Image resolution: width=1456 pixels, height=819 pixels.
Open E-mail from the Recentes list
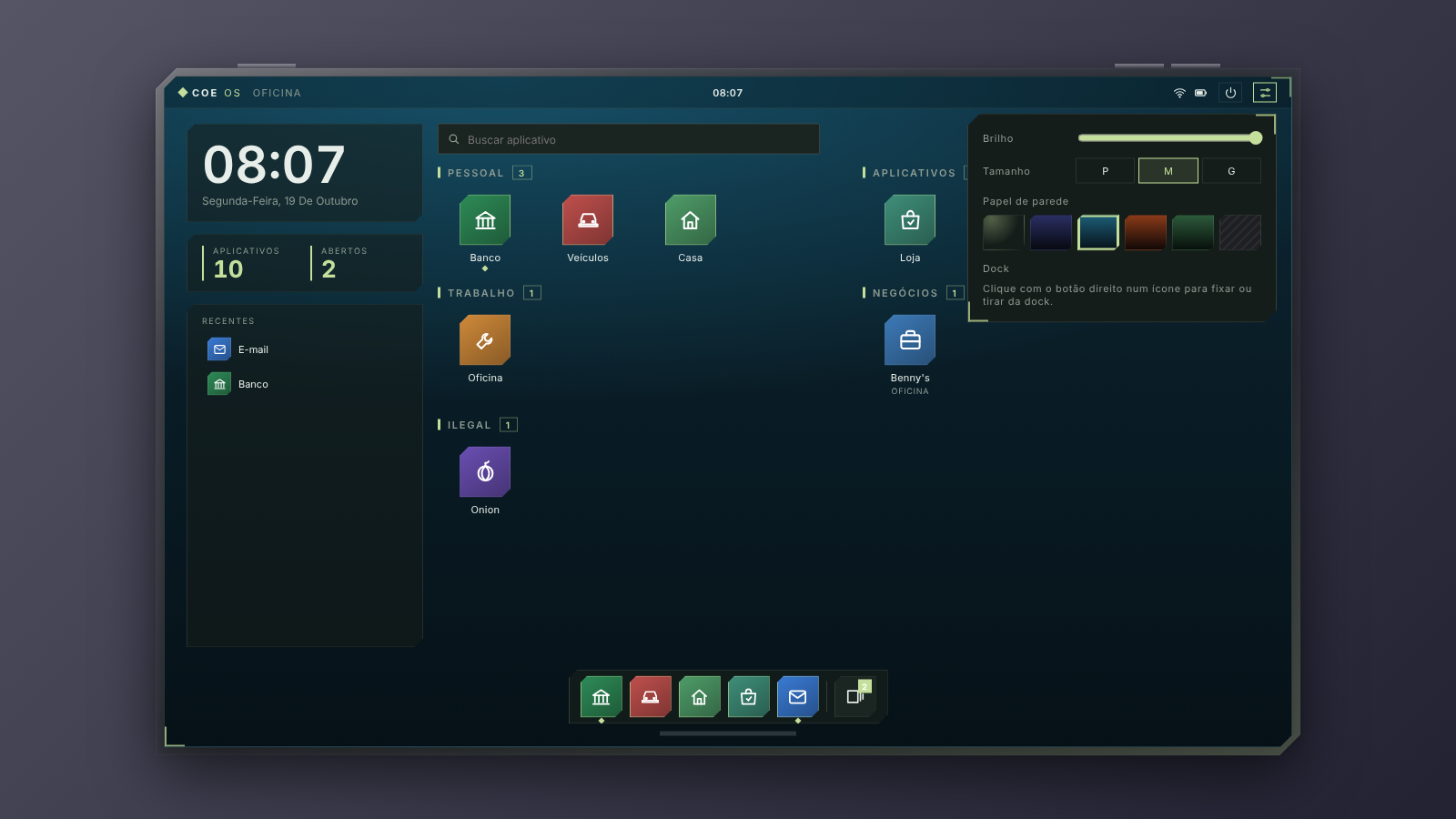pos(305,349)
